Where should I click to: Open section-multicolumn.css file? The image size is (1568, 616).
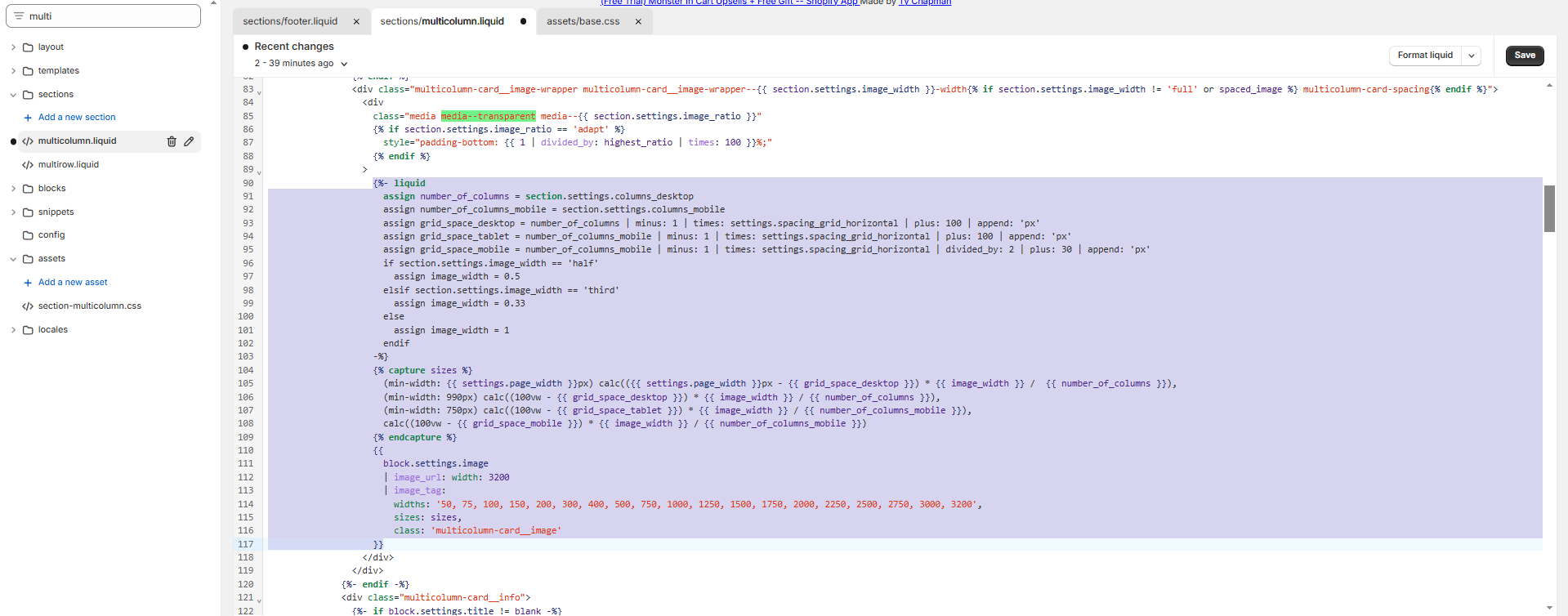point(90,306)
